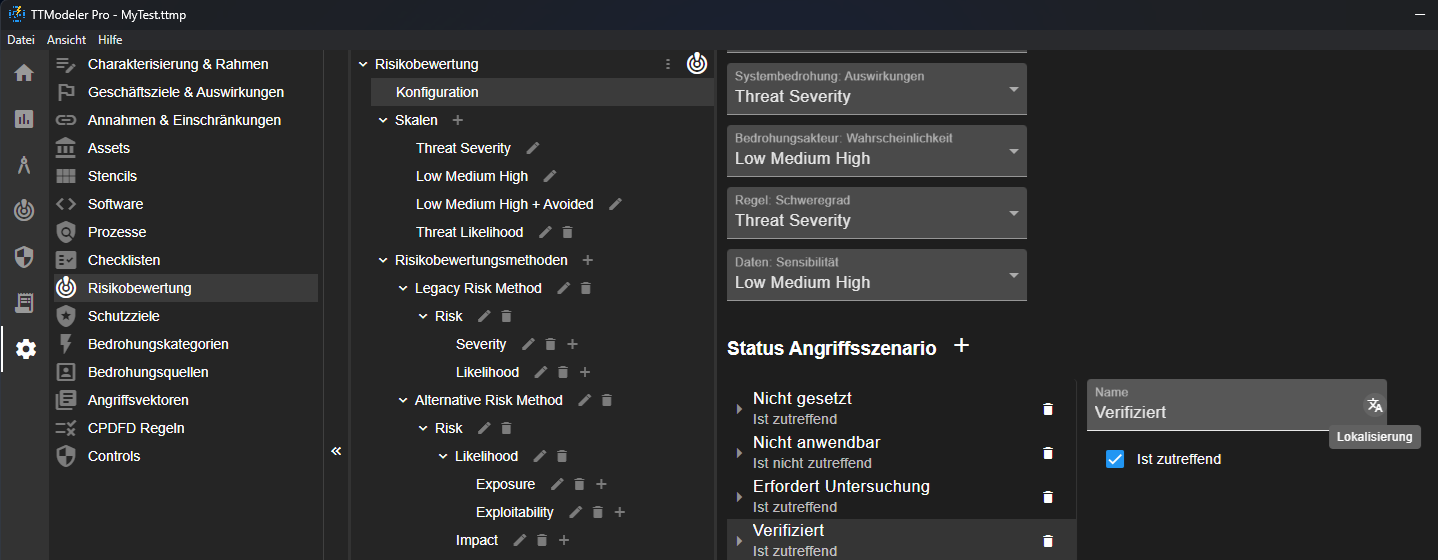Screen dimensions: 1438x560
Task: Delete the Threat Likelihood scale
Action: (567, 232)
